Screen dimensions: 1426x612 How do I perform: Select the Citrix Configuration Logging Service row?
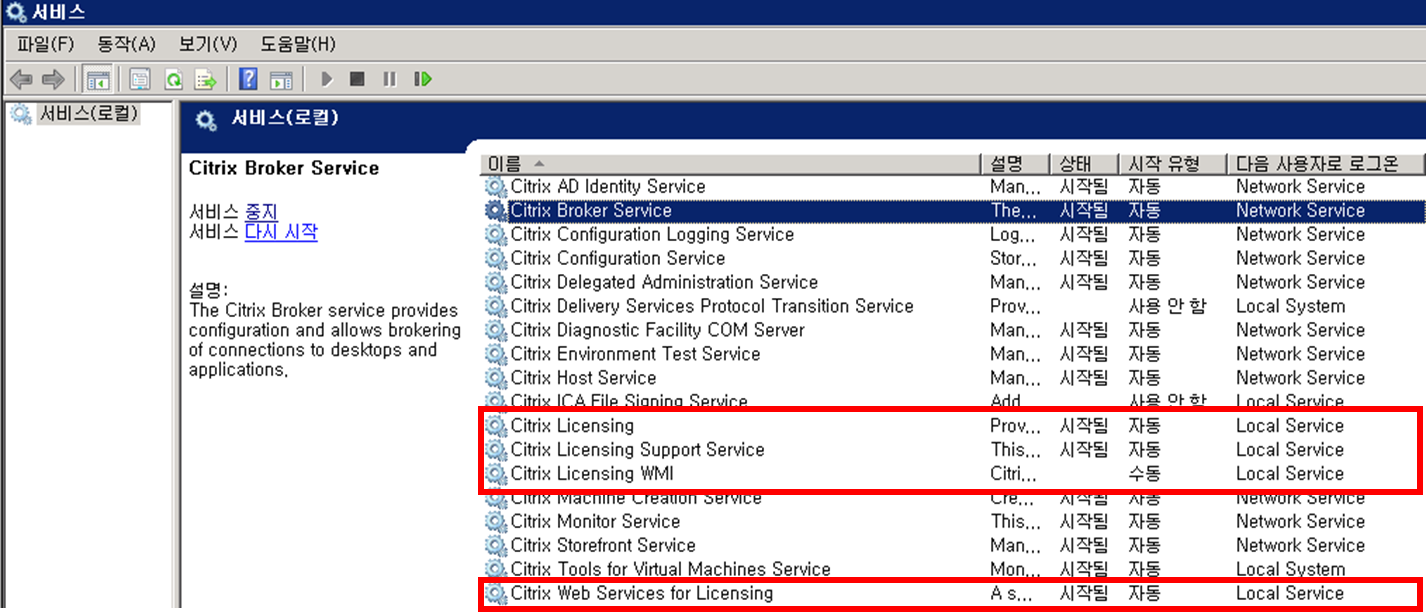click(953, 234)
